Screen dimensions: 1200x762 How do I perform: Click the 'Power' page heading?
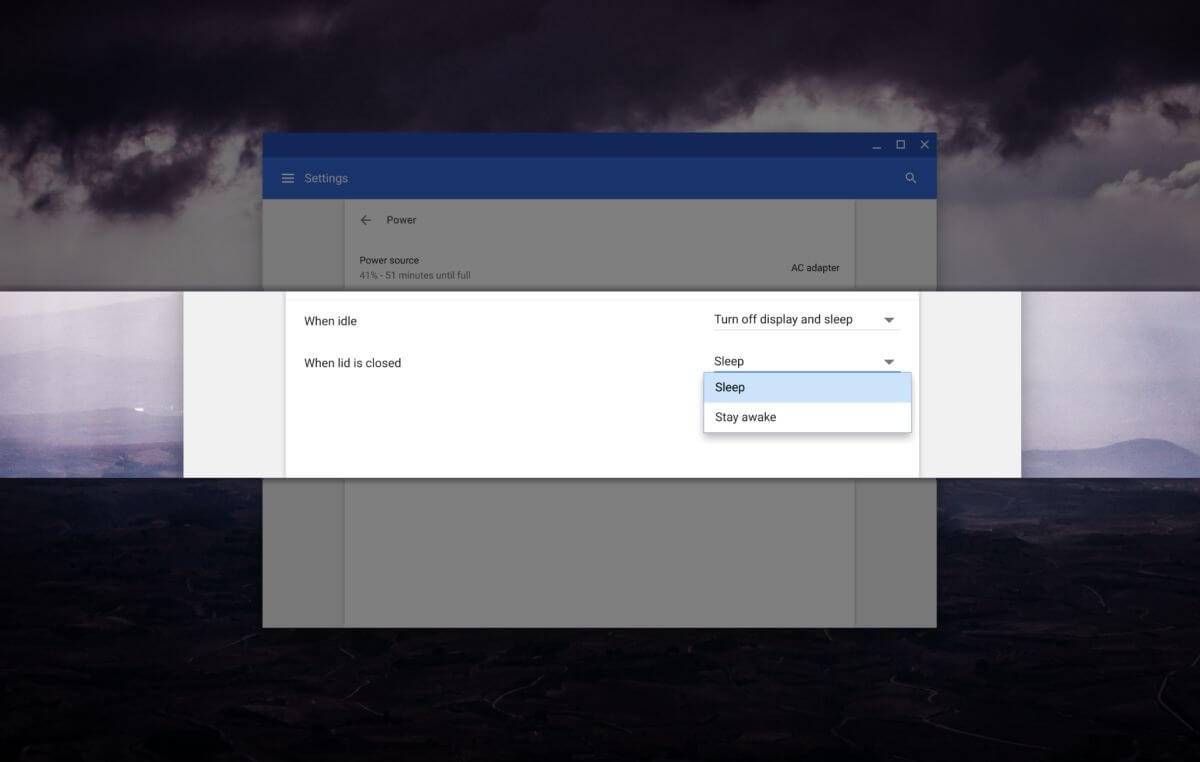point(401,220)
